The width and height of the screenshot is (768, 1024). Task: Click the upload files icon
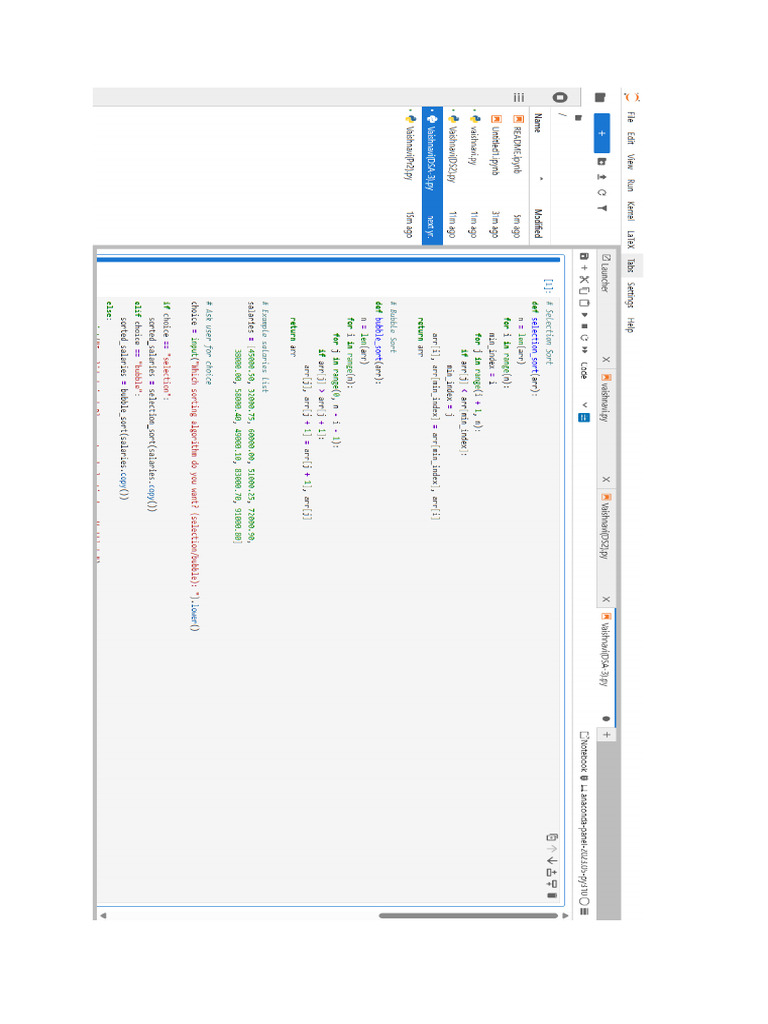point(601,177)
